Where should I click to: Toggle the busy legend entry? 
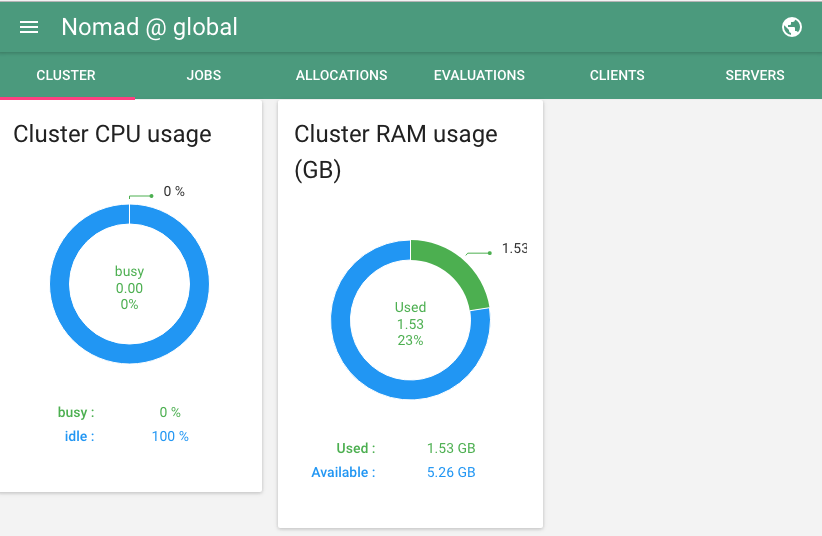point(76,412)
